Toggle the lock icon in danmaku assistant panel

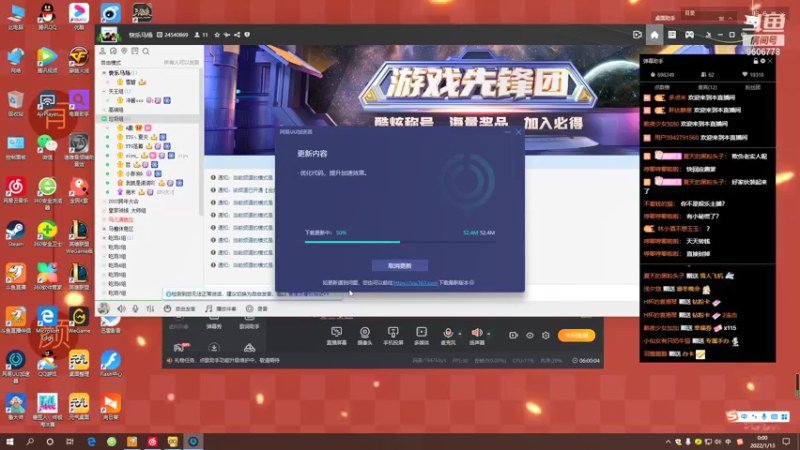click(x=756, y=61)
